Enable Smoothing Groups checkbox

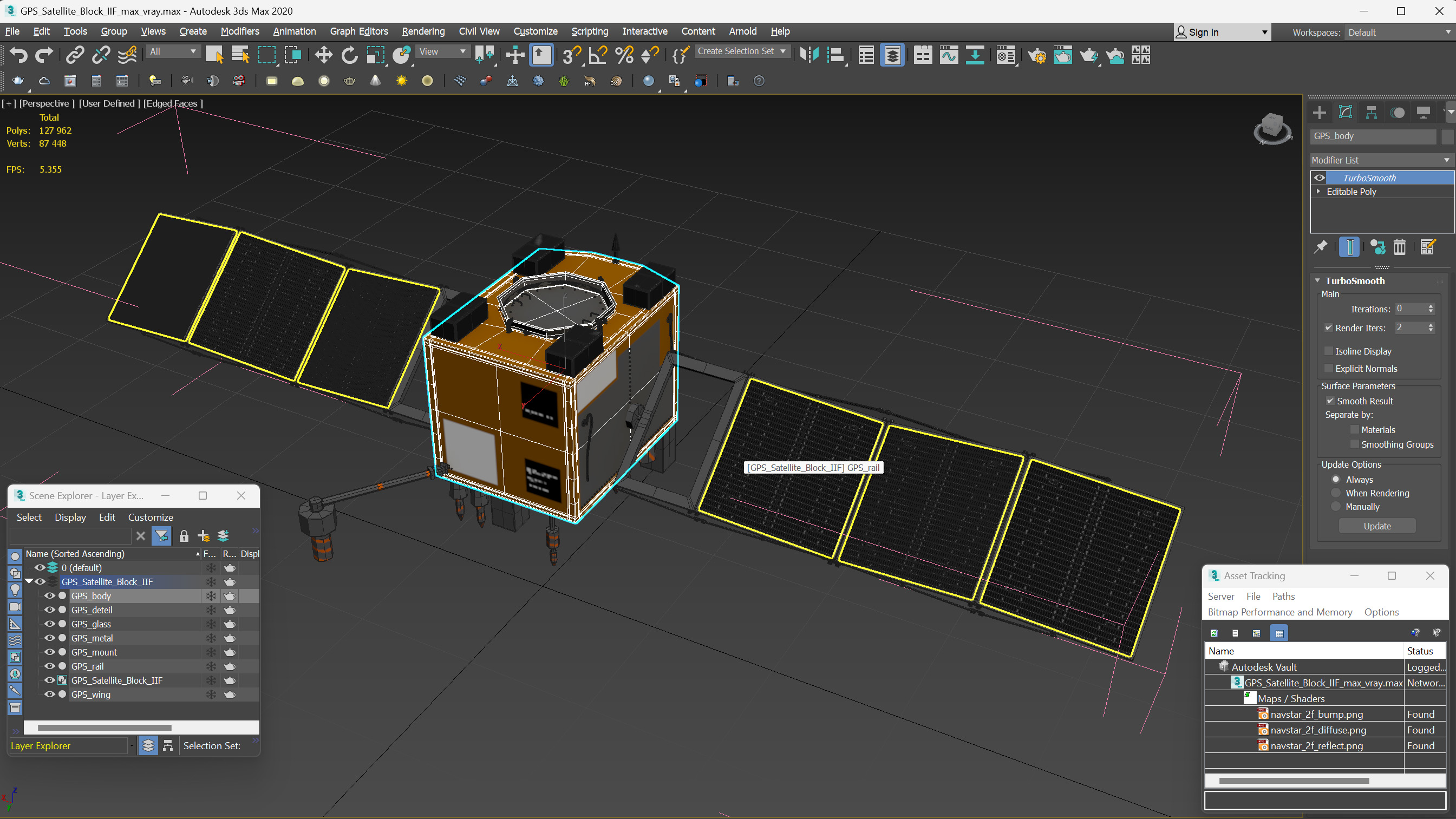point(1354,444)
